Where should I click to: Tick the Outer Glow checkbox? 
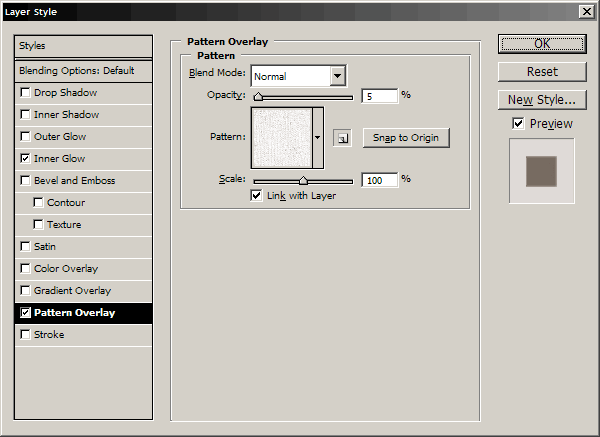point(25,137)
